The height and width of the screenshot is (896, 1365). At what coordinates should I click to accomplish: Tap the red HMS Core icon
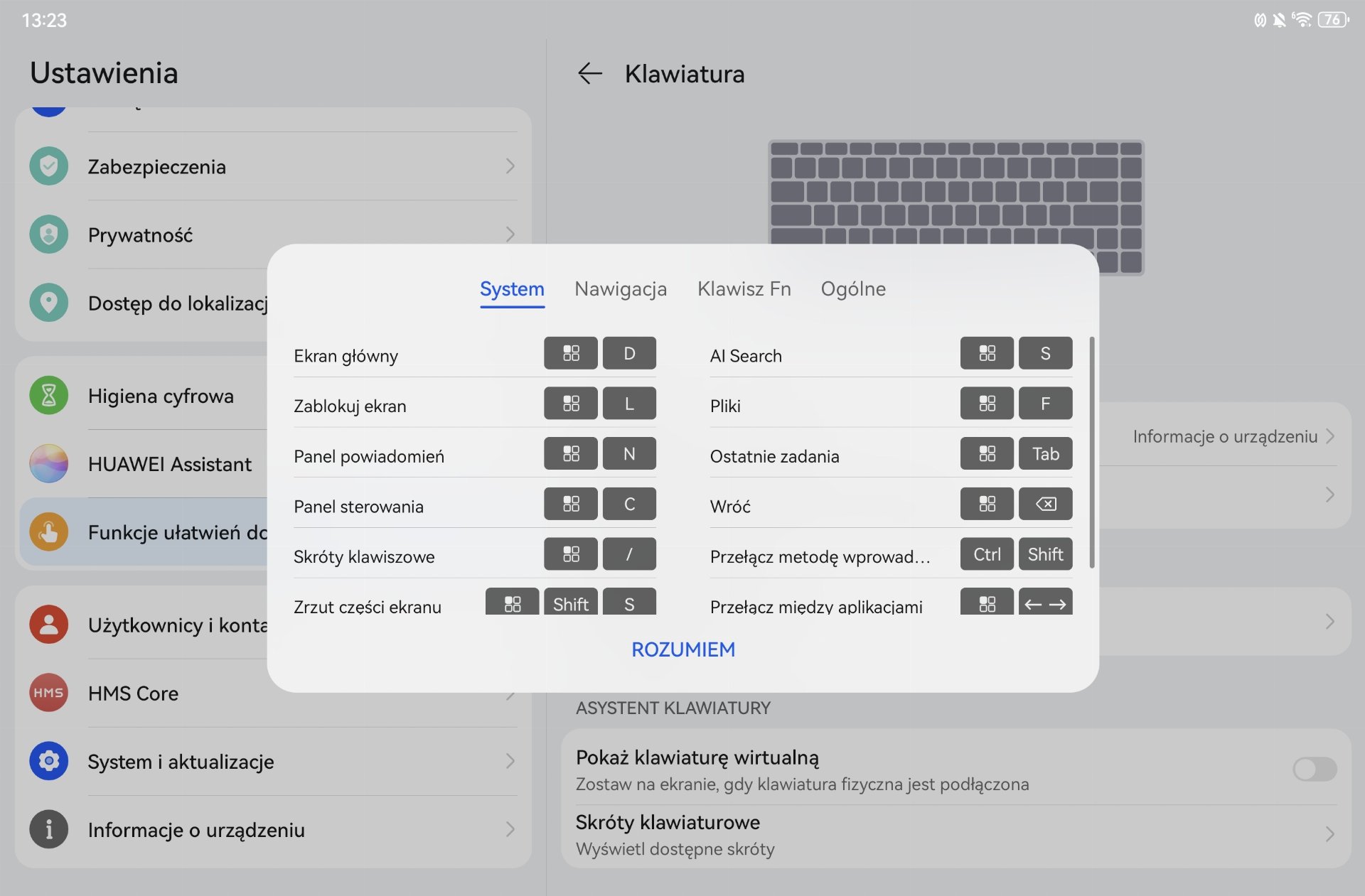point(48,693)
